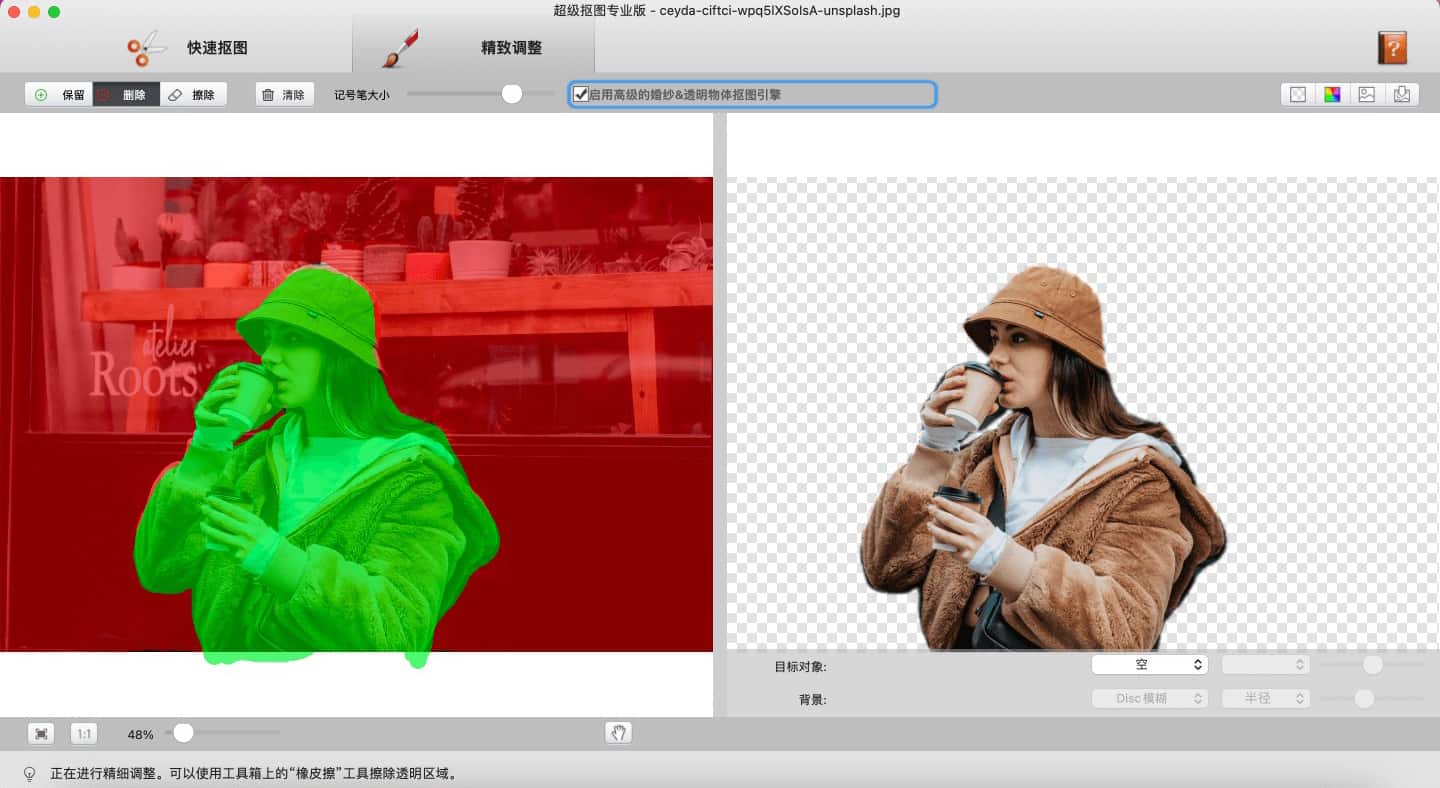Viewport: 1440px width, 788px height.
Task: Open the Disc模糊 background dropdown
Action: [x=1149, y=699]
